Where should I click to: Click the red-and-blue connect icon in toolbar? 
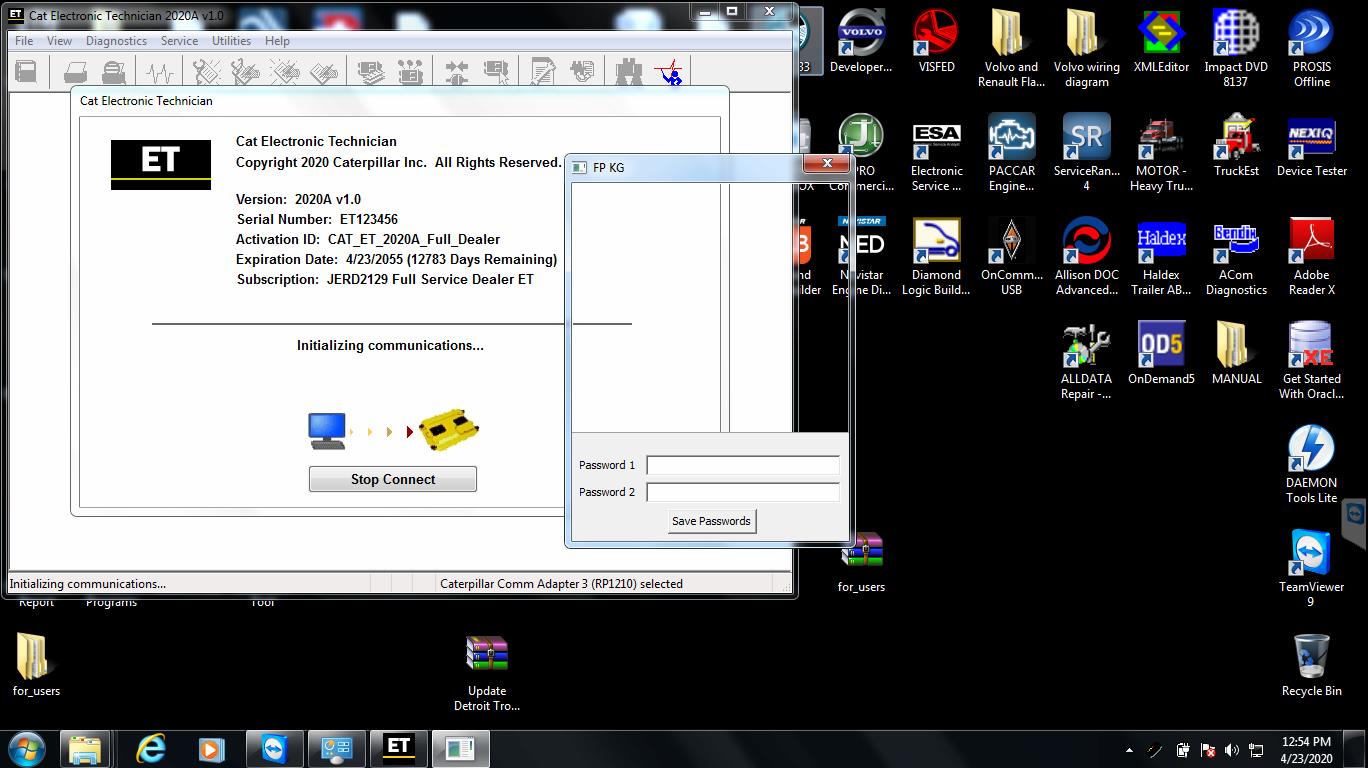[669, 71]
